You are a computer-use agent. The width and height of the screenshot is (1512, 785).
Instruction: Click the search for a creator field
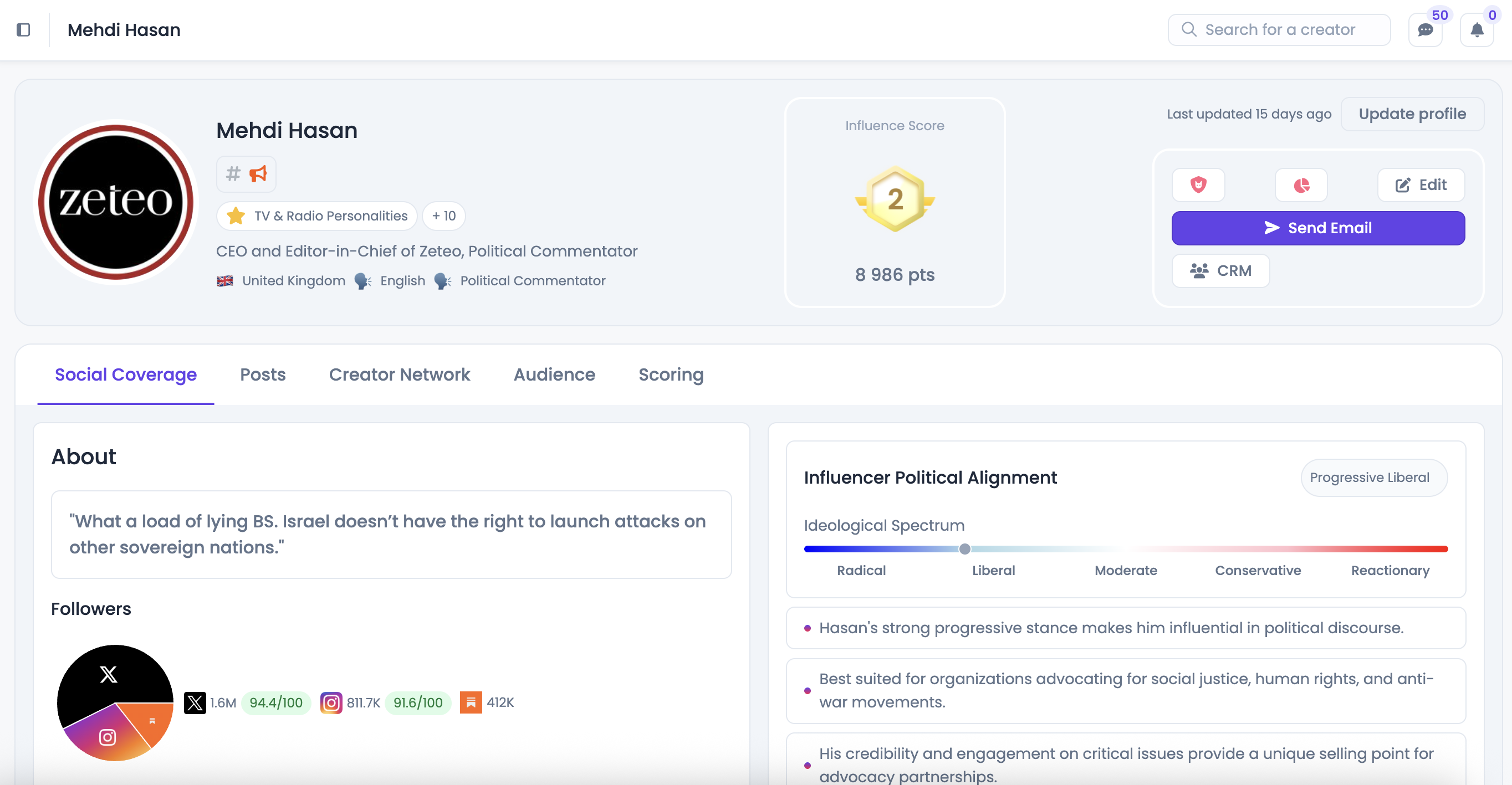tap(1279, 29)
